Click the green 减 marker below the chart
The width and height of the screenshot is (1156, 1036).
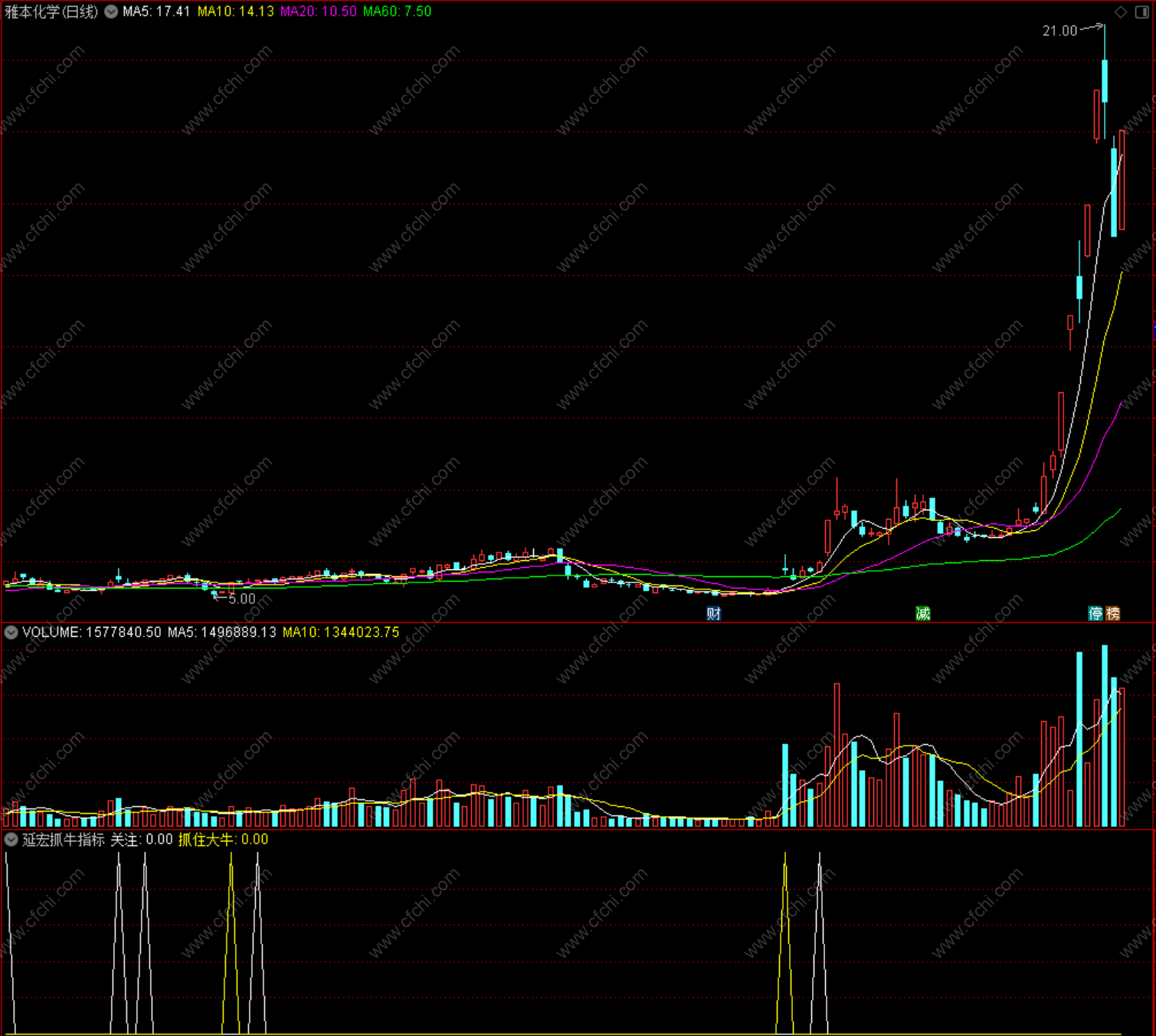point(923,613)
